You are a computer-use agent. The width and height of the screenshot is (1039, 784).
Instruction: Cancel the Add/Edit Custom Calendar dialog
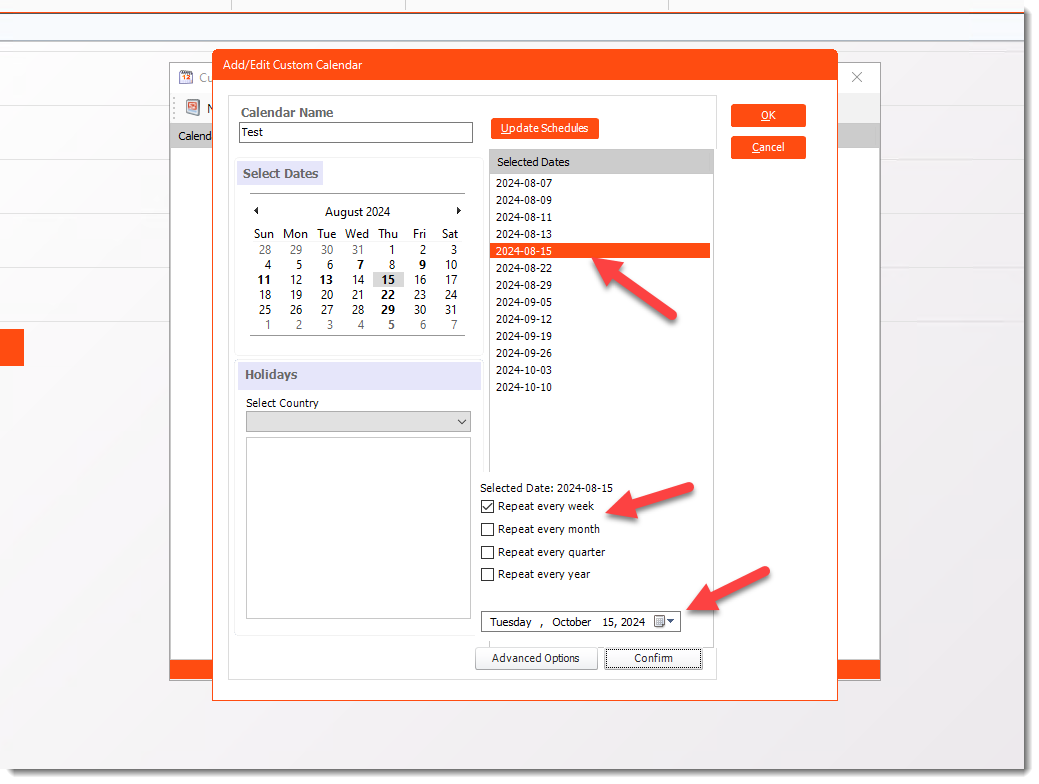tap(767, 147)
